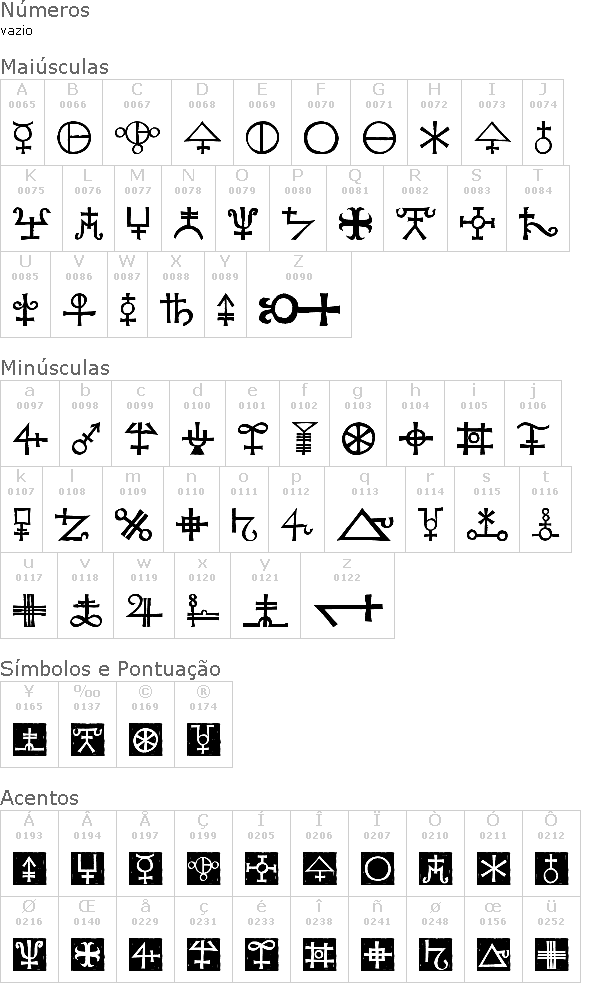Pick the inverted glyph for ü 0252
Screen dimensions: 590x983
pyautogui.click(x=551, y=954)
